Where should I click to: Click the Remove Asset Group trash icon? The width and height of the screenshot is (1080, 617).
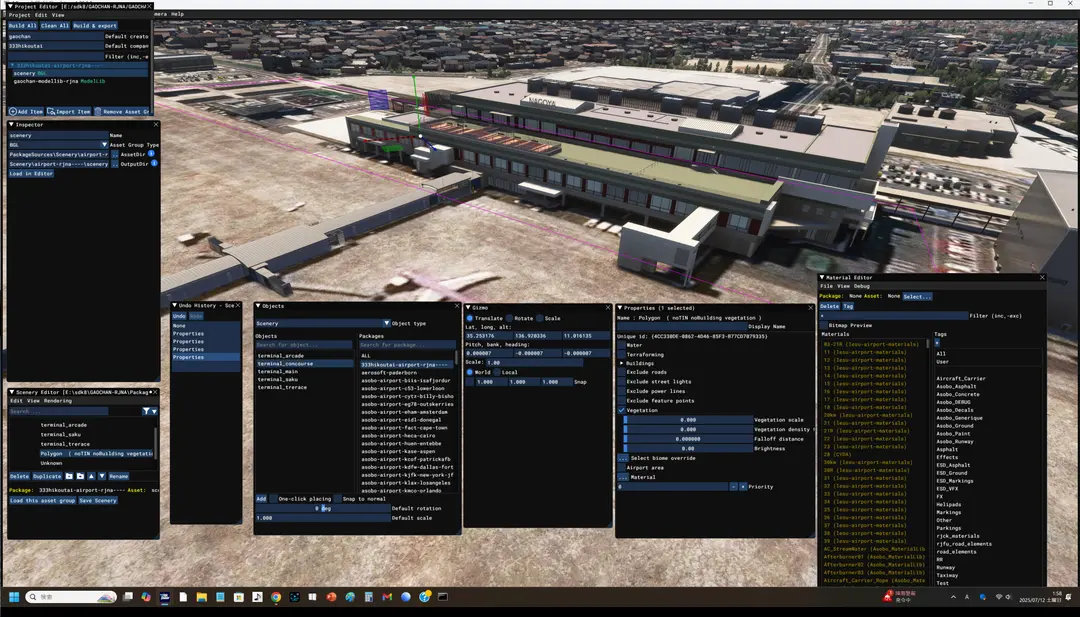tap(98, 112)
